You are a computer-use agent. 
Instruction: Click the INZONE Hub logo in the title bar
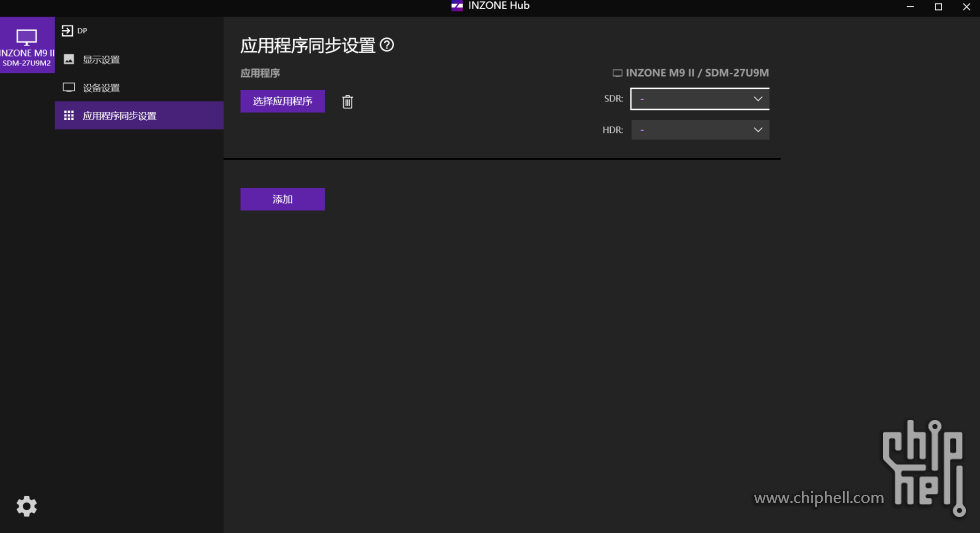[x=457, y=6]
